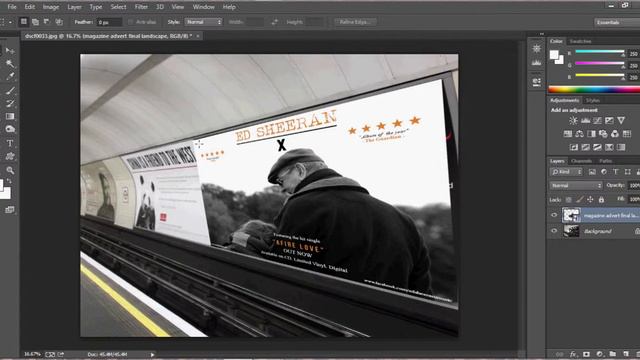Create new fill or adjustment layer
This screenshot has height=360, width=640.
pyautogui.click(x=600, y=354)
